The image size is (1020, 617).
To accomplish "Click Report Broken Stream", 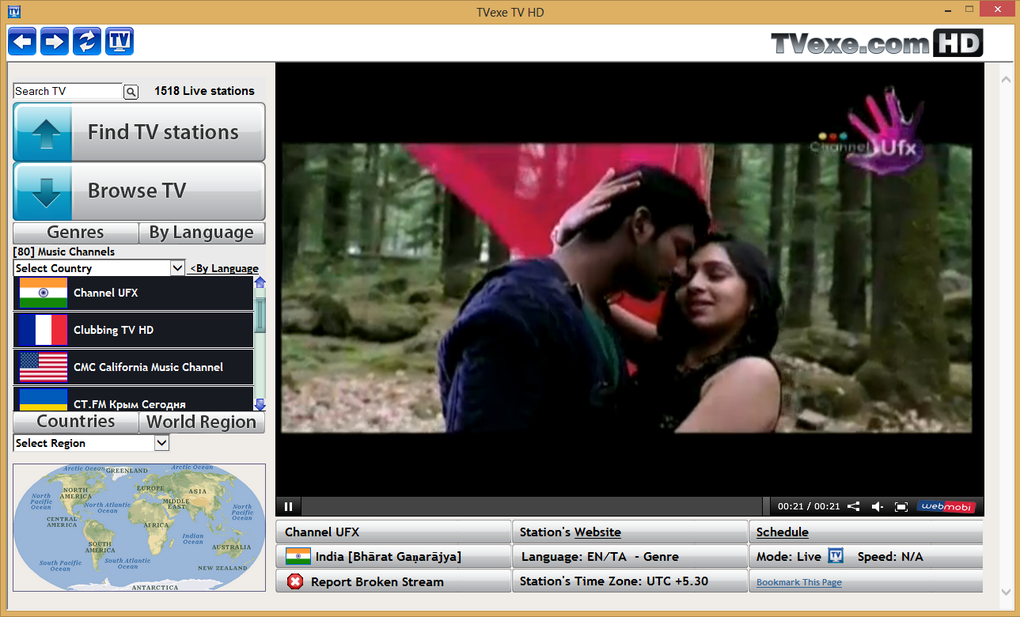I will coord(377,582).
